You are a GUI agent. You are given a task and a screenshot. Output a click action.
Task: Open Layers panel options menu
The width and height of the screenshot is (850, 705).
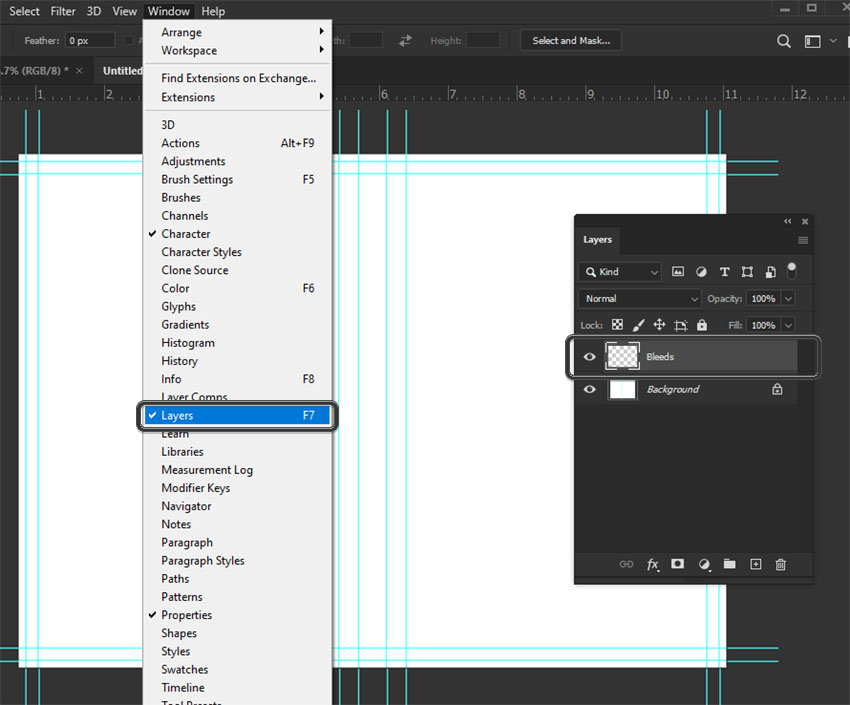click(x=803, y=240)
